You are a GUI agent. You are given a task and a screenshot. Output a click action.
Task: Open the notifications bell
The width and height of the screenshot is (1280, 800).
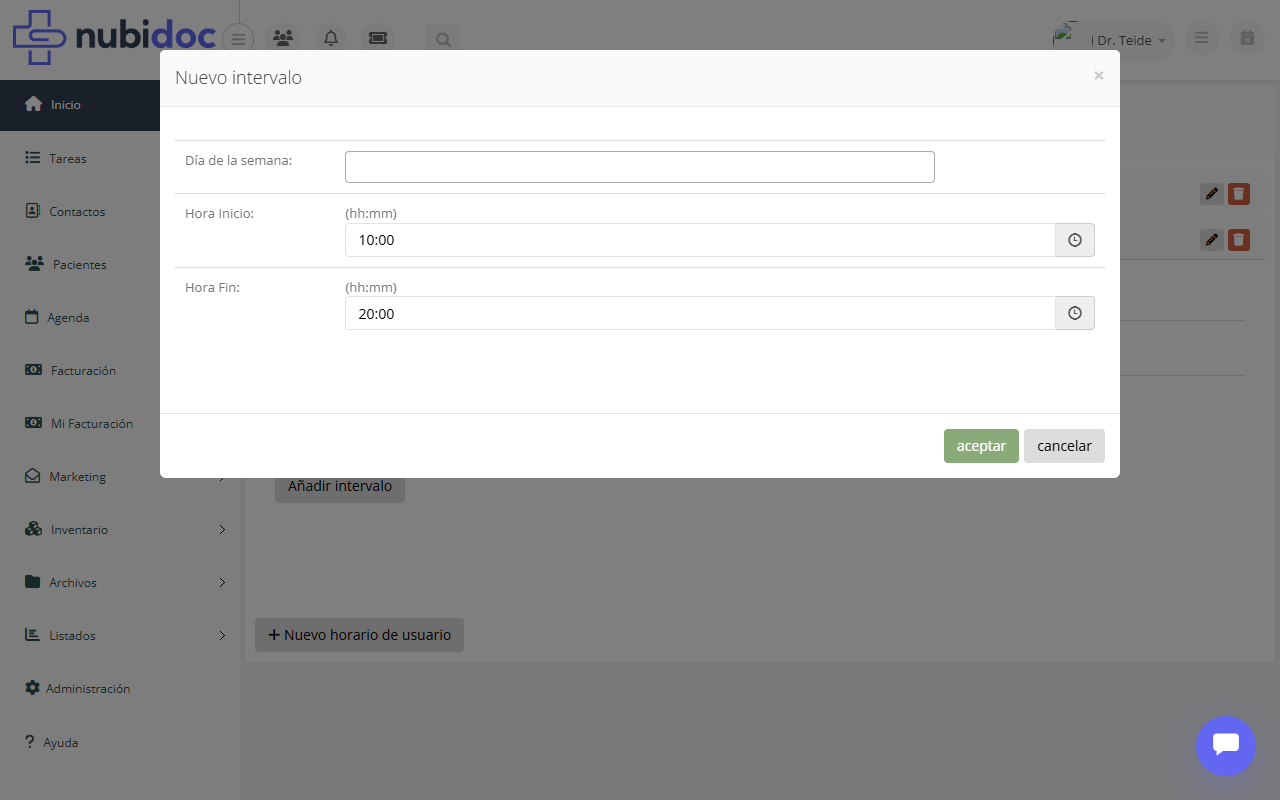331,38
